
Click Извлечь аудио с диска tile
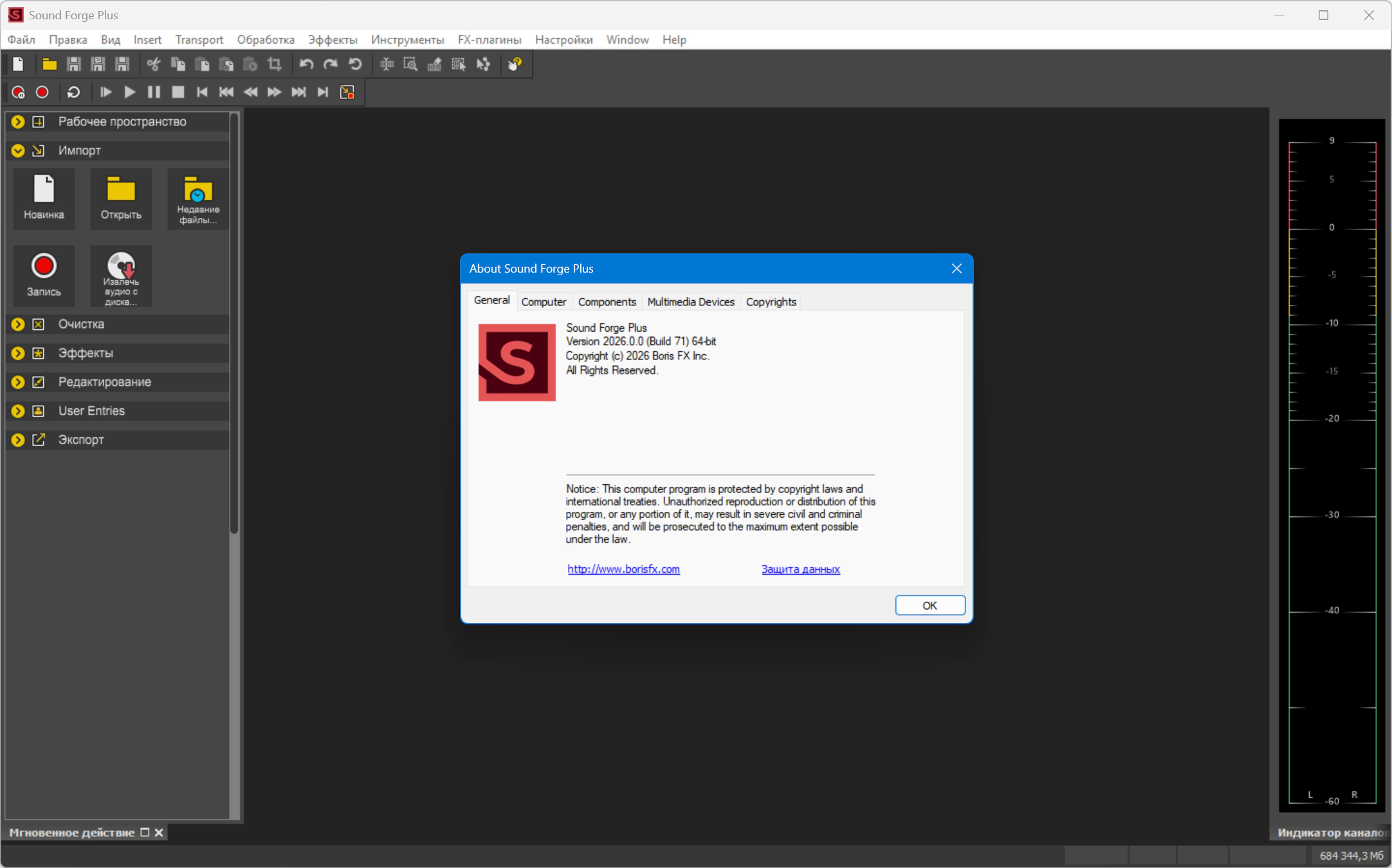coord(121,276)
